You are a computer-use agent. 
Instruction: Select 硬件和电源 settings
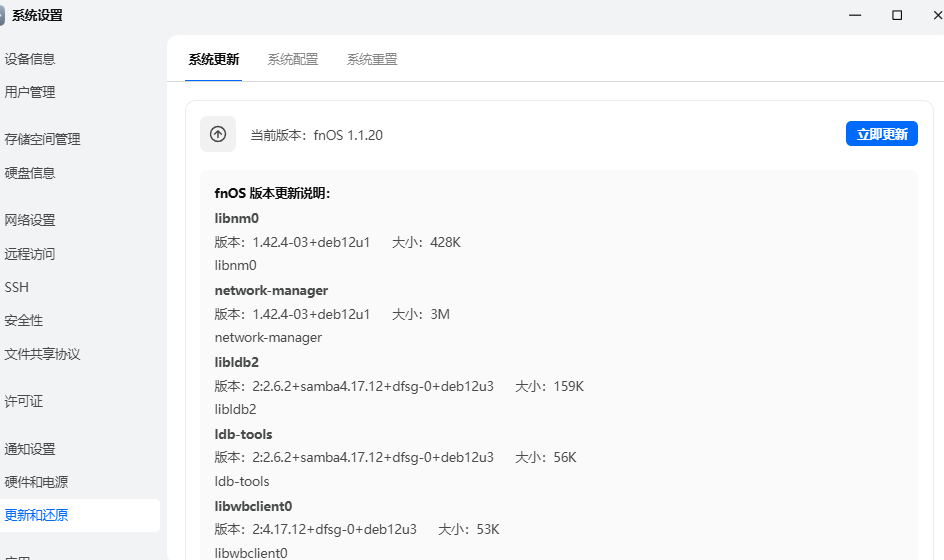click(x=36, y=482)
